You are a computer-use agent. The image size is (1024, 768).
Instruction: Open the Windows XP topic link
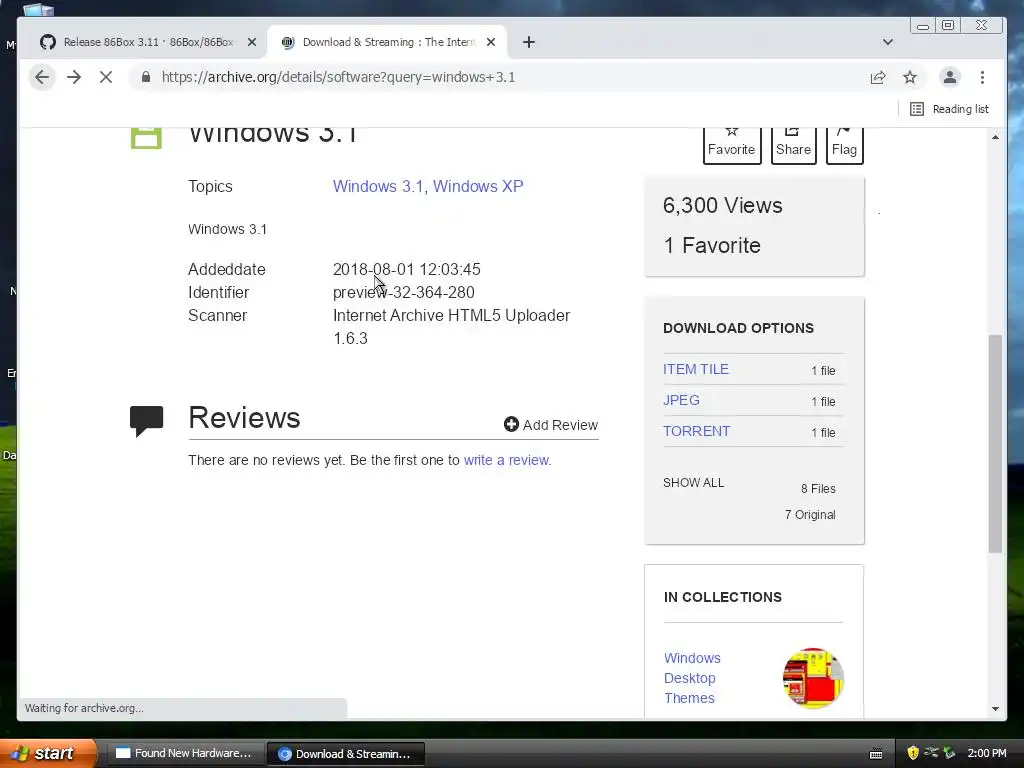tap(478, 186)
